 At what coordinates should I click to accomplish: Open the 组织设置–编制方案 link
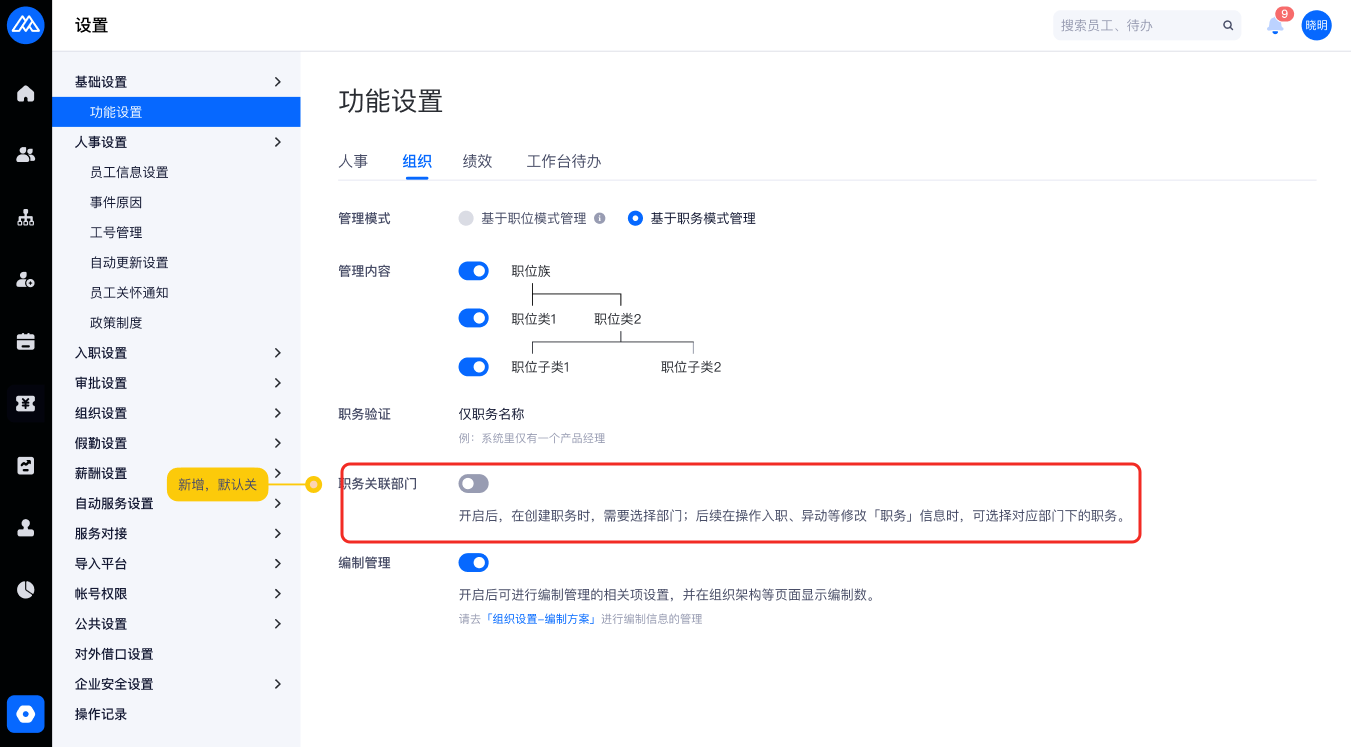tap(540, 619)
